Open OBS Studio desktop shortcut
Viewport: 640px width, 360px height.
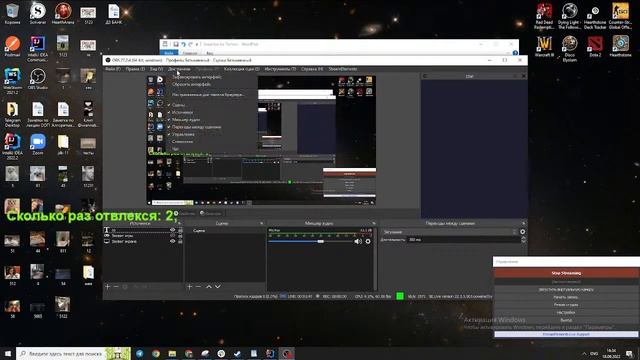(38, 79)
